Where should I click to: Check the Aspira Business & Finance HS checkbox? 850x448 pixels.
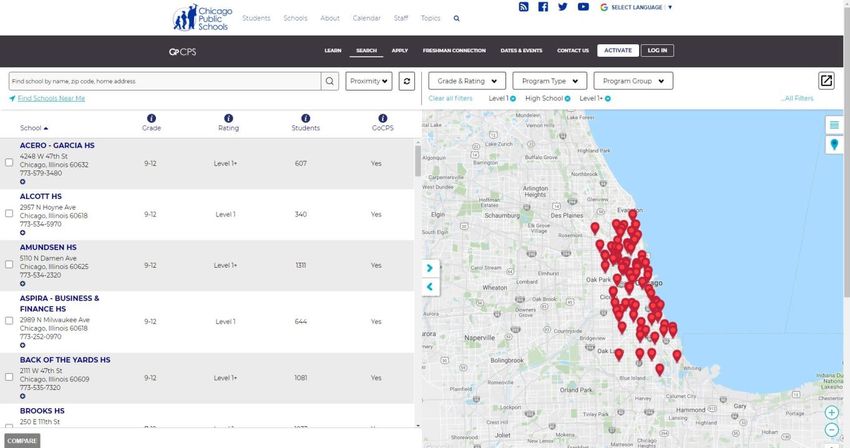9,321
